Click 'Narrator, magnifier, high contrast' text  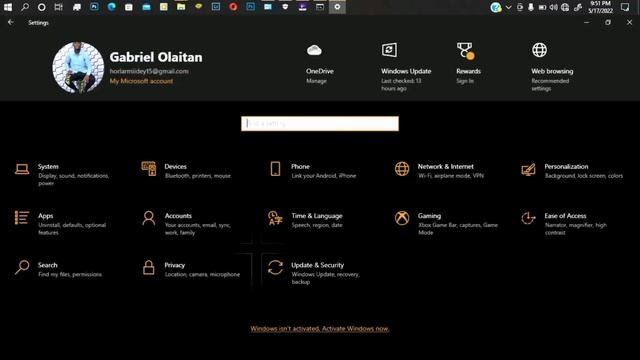(x=576, y=229)
